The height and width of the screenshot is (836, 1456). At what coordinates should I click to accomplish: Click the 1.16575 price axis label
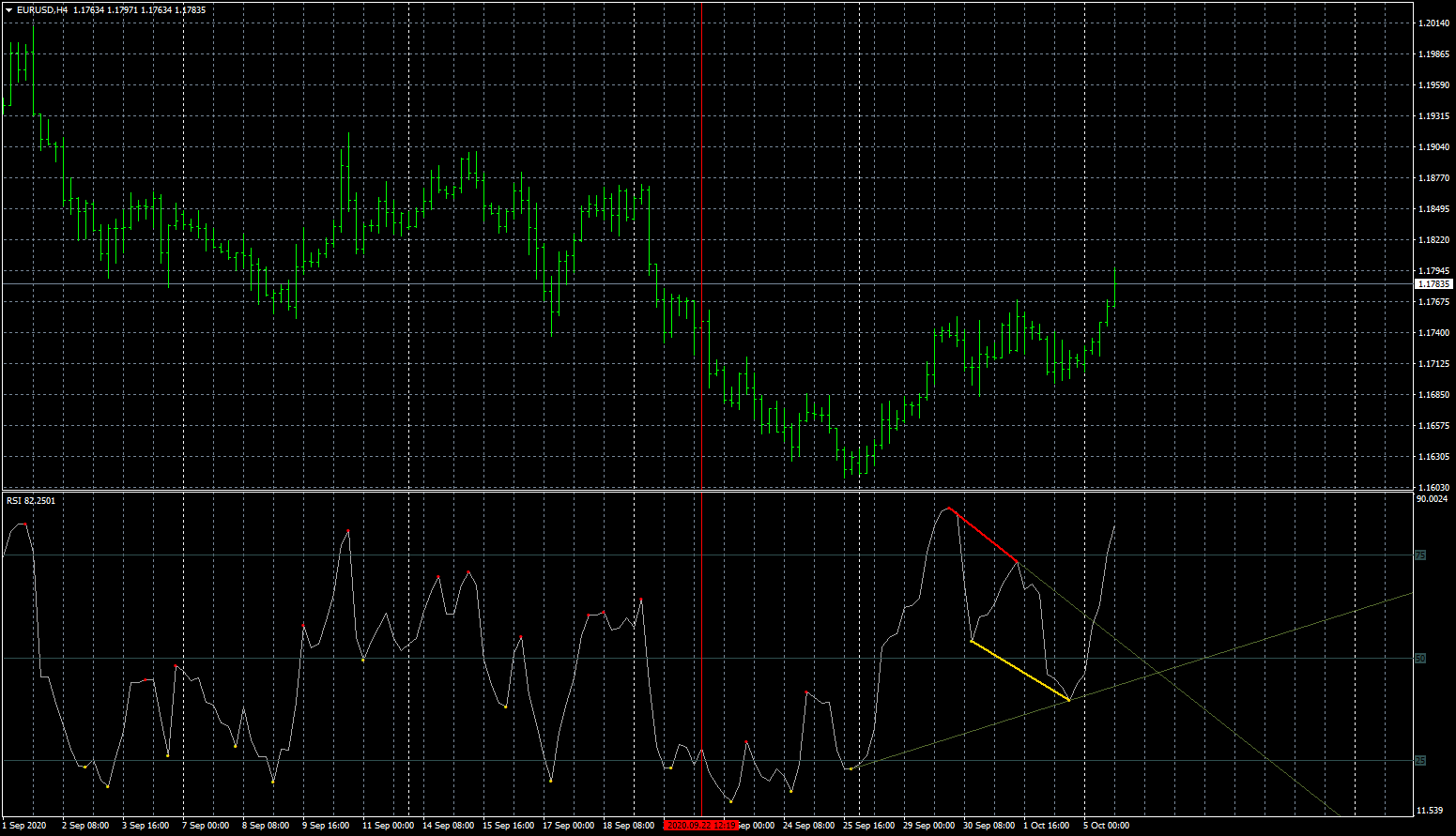1433,426
